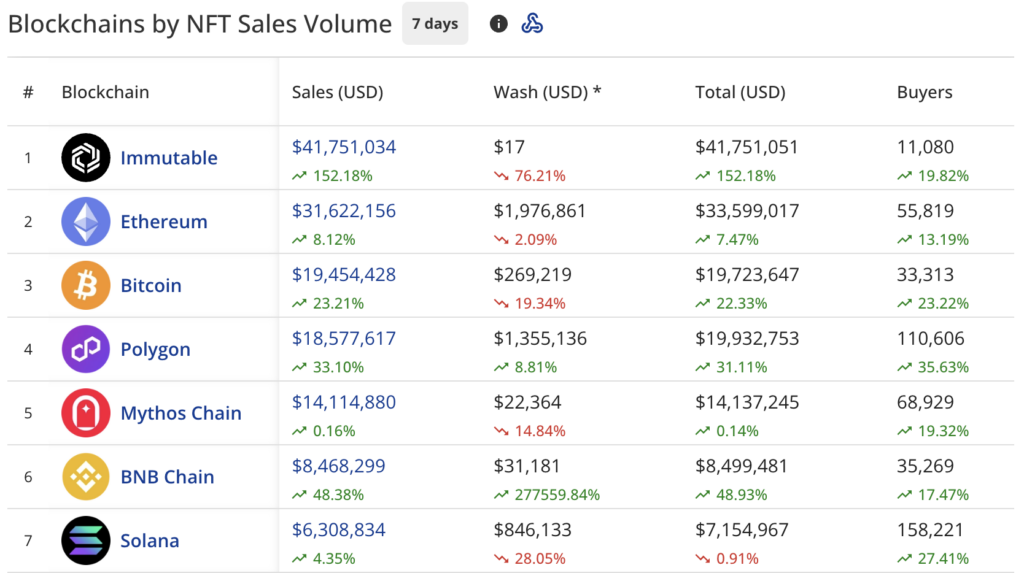Click the purple Polygon logo
The width and height of the screenshot is (1024, 573).
pos(86,350)
